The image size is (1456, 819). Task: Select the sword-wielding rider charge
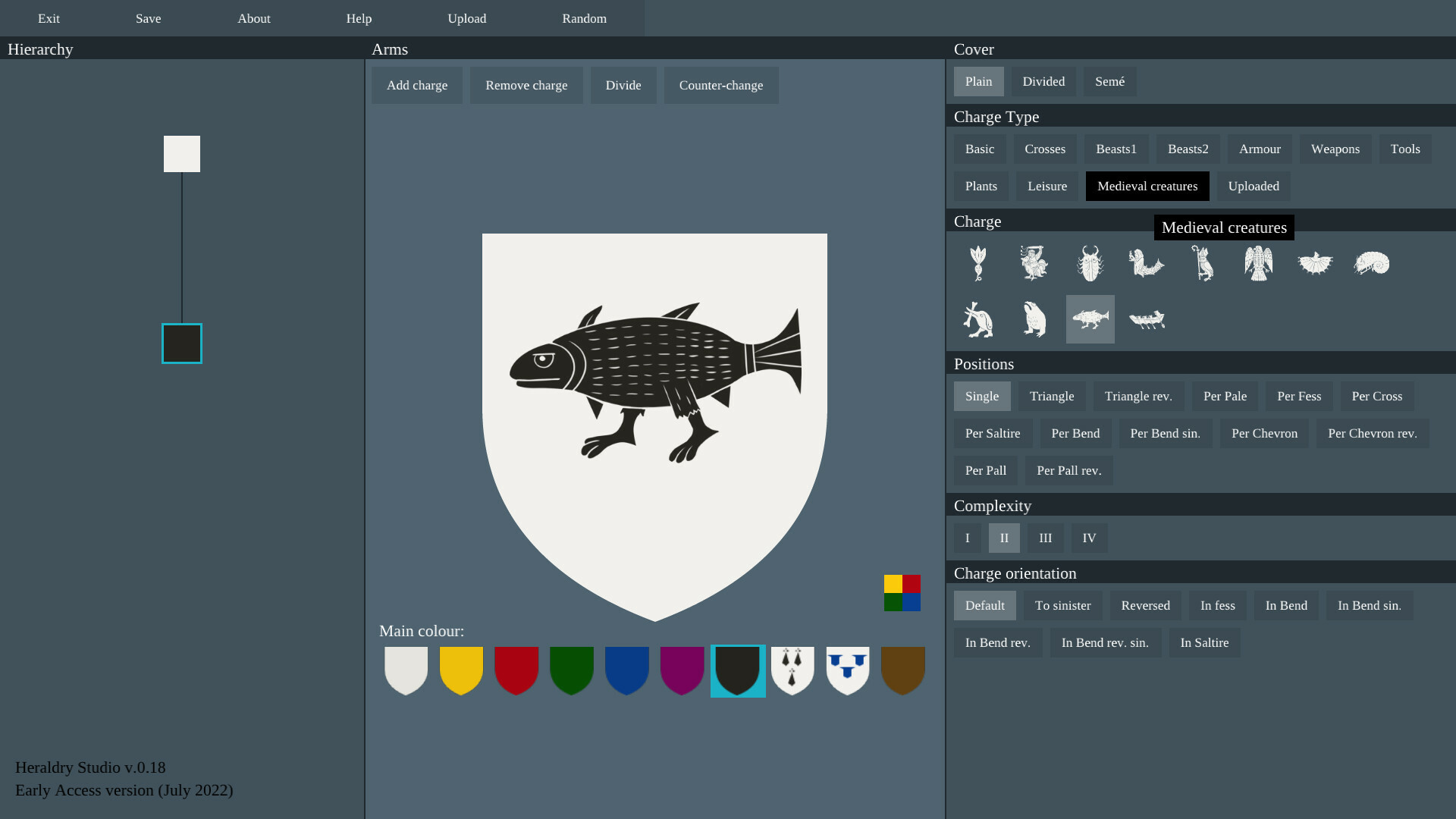tap(1034, 263)
